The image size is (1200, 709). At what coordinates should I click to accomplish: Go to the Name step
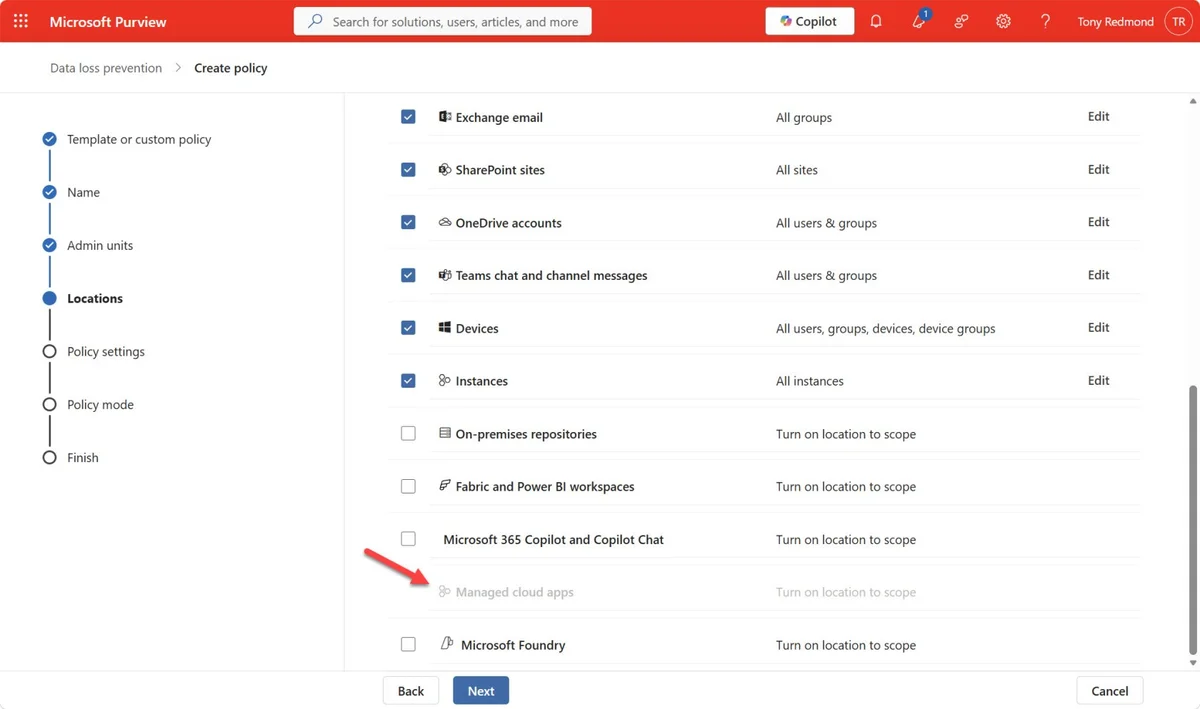click(x=83, y=192)
